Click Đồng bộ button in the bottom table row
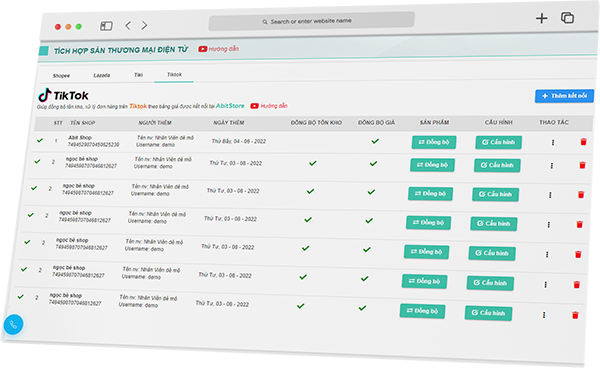Screen dimensions: 600x368 coord(422,311)
